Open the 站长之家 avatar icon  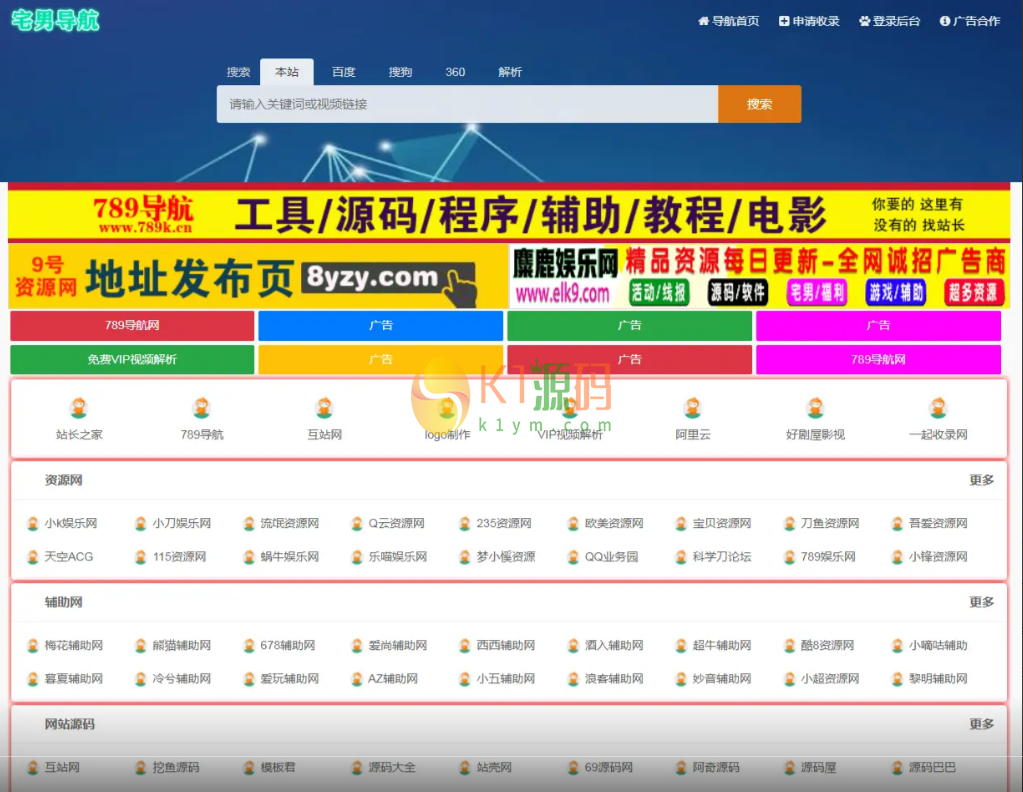coord(79,408)
